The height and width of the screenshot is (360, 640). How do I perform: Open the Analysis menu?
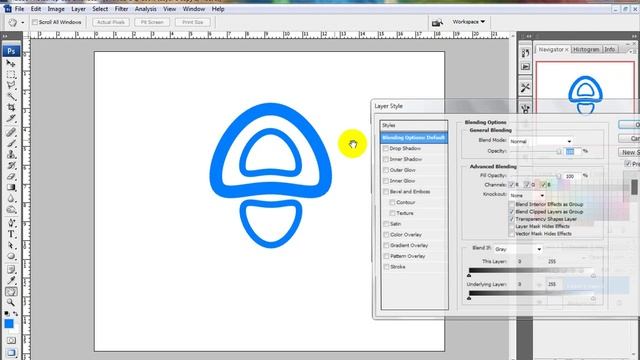point(145,9)
